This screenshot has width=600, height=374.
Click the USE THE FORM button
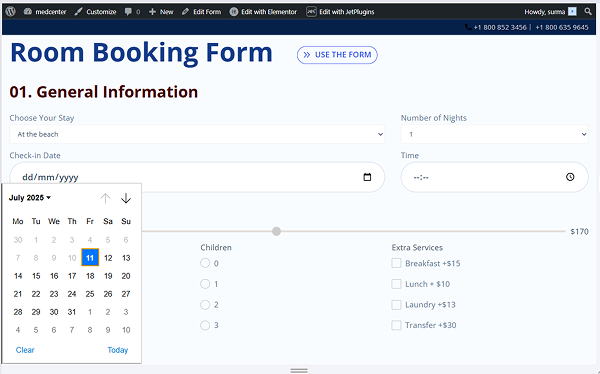[x=337, y=55]
